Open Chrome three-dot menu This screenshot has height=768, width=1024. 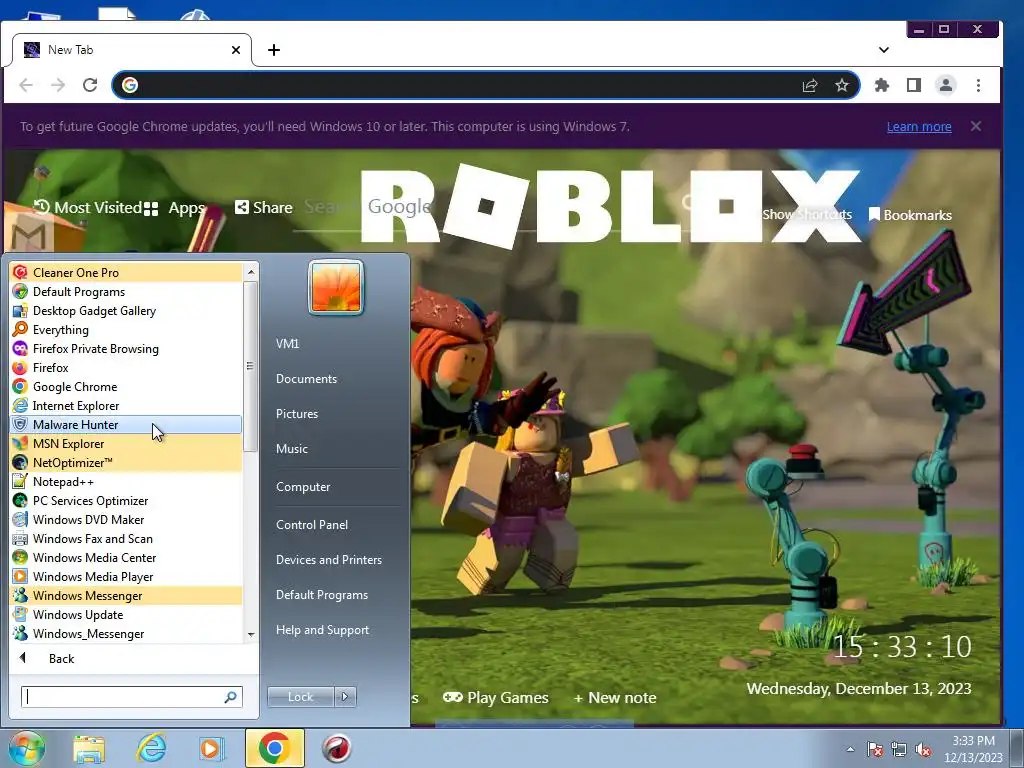pos(978,85)
